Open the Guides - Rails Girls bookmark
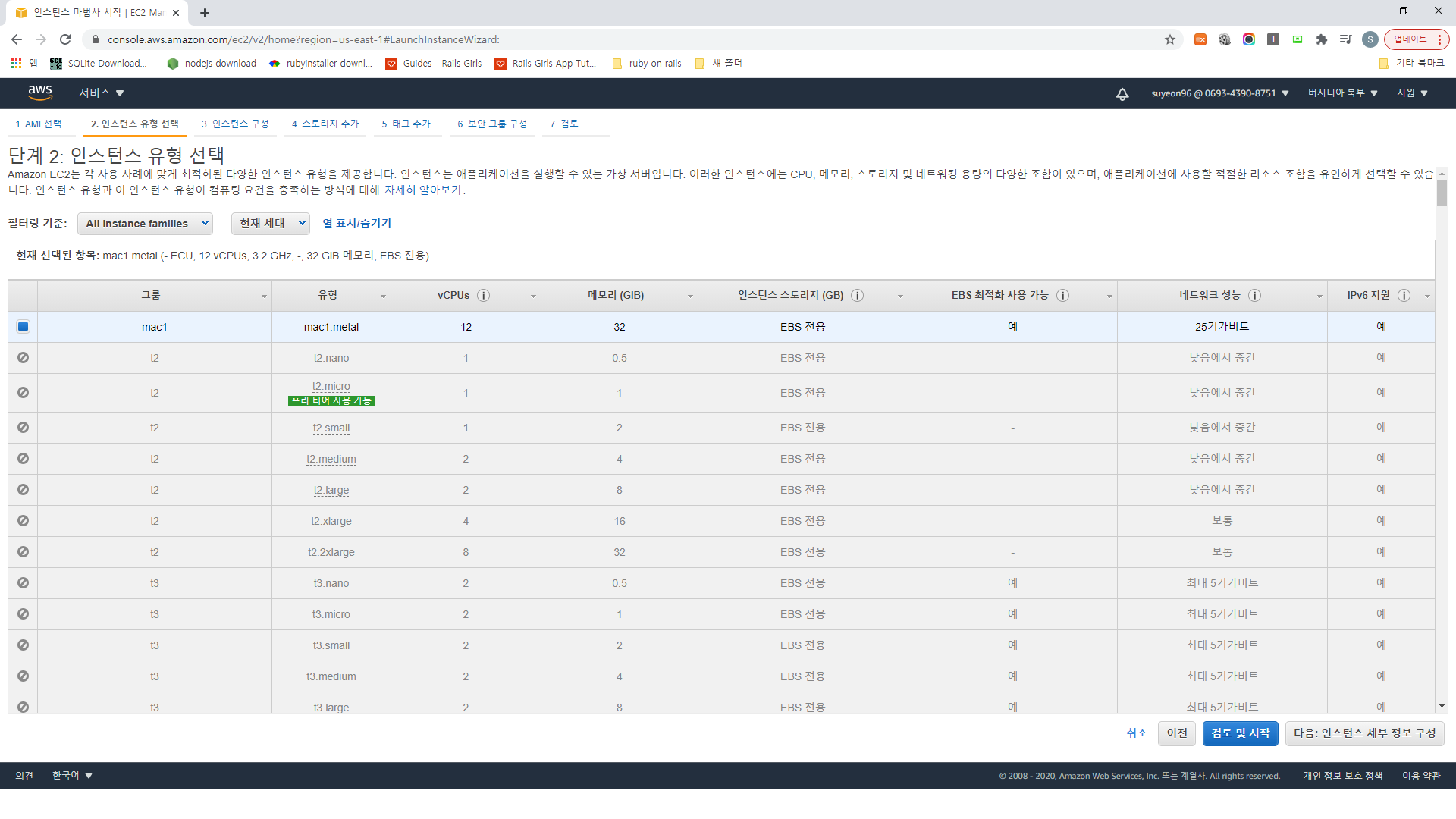The height and width of the screenshot is (819, 1456). [434, 64]
